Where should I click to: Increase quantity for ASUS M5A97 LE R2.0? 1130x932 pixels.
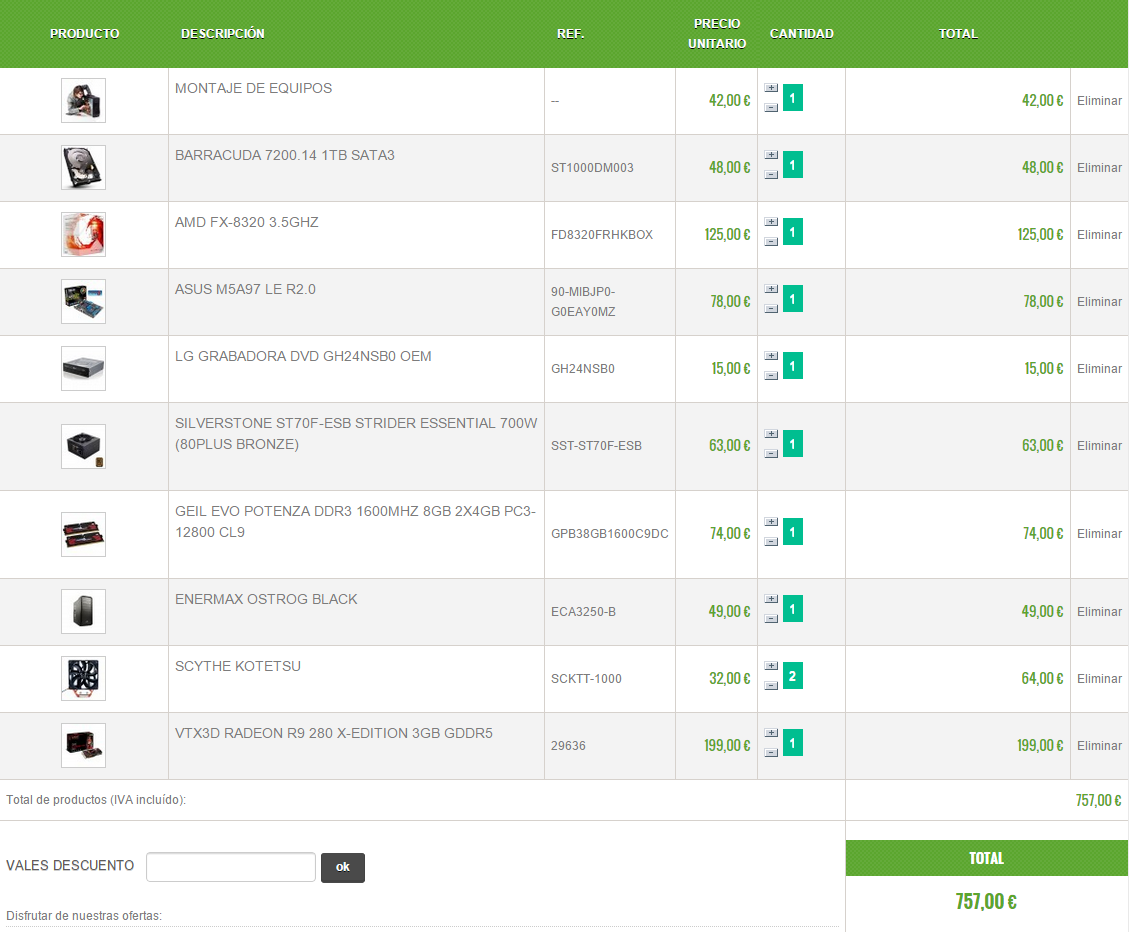(771, 289)
